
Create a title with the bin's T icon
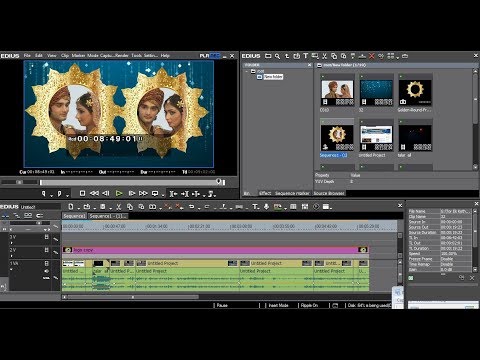(x=305, y=56)
